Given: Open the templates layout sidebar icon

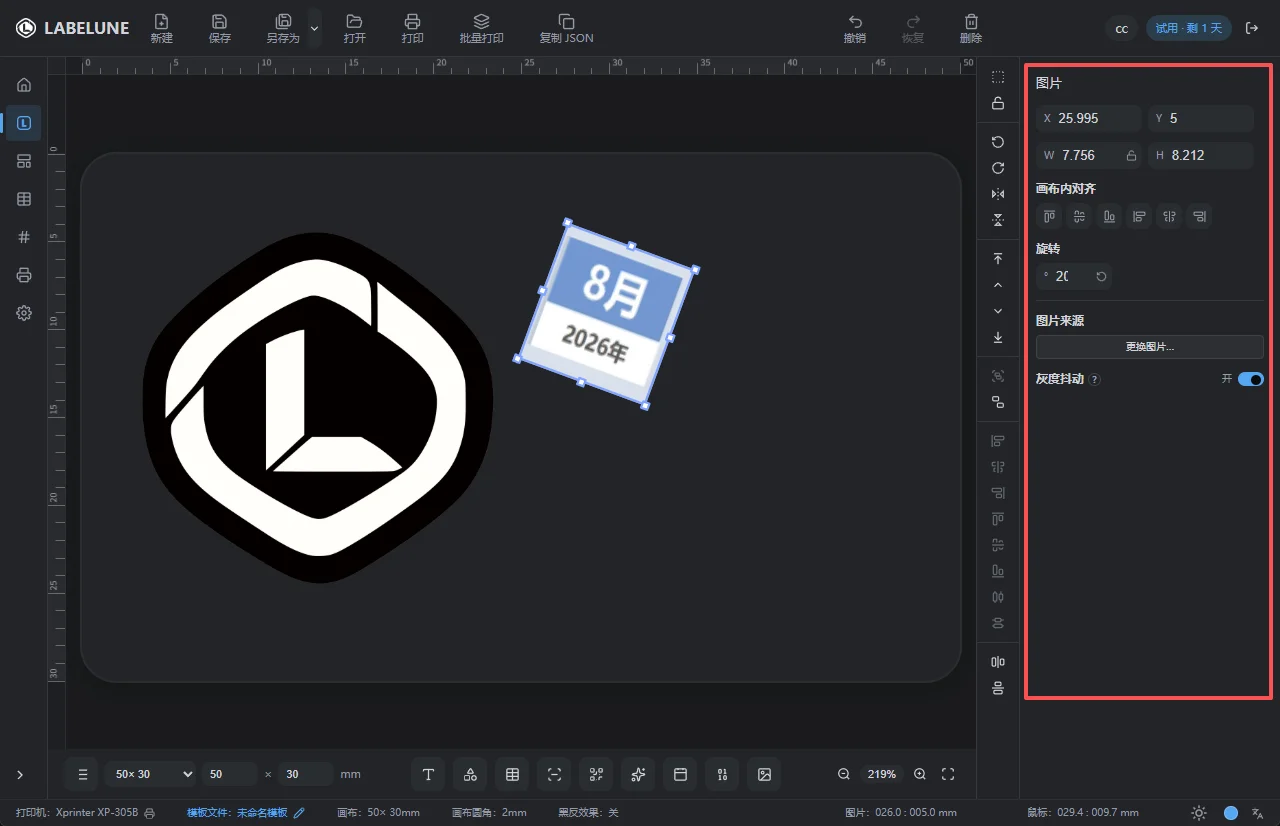Looking at the screenshot, I should (x=24, y=161).
